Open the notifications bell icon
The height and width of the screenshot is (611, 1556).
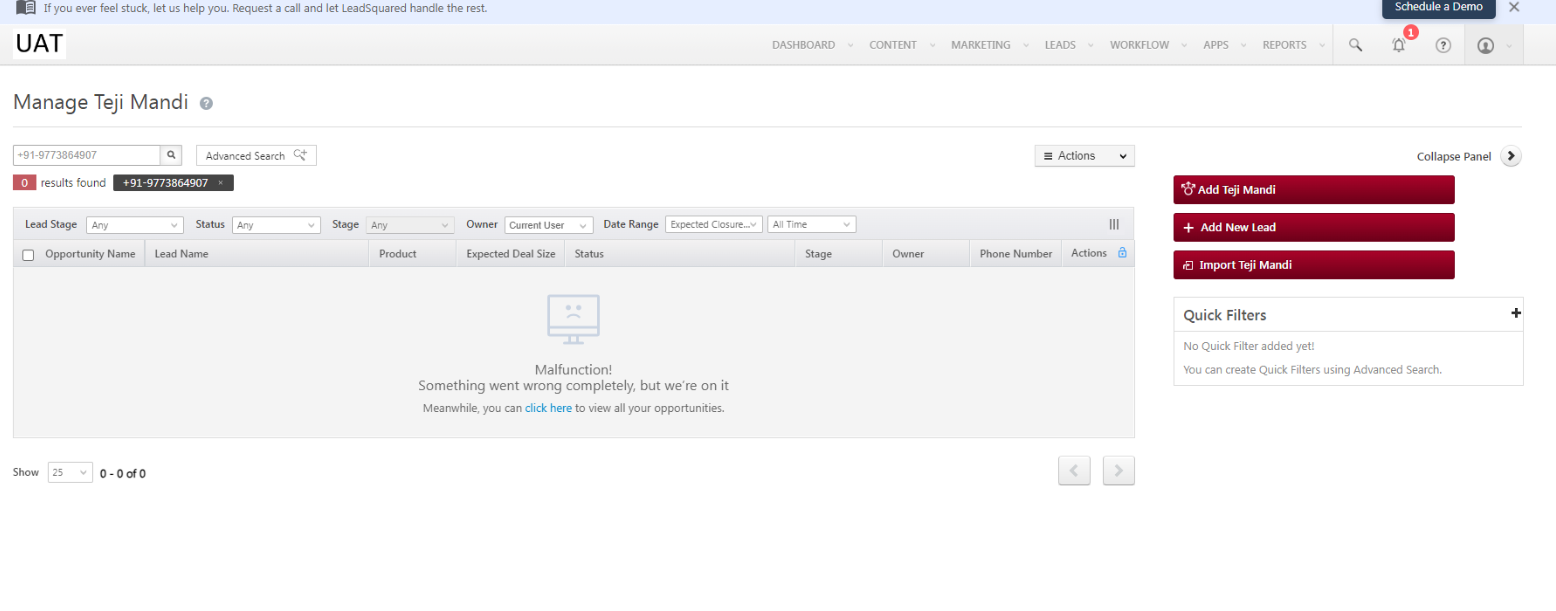coord(1399,45)
